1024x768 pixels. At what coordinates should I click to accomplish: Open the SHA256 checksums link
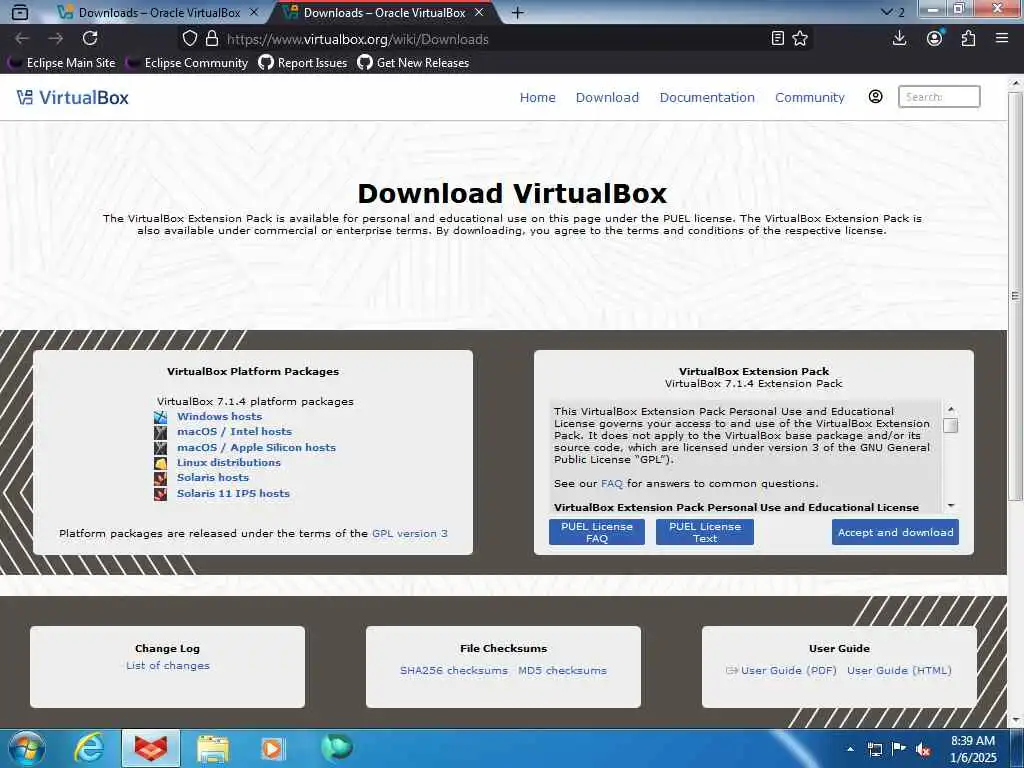pyautogui.click(x=453, y=671)
